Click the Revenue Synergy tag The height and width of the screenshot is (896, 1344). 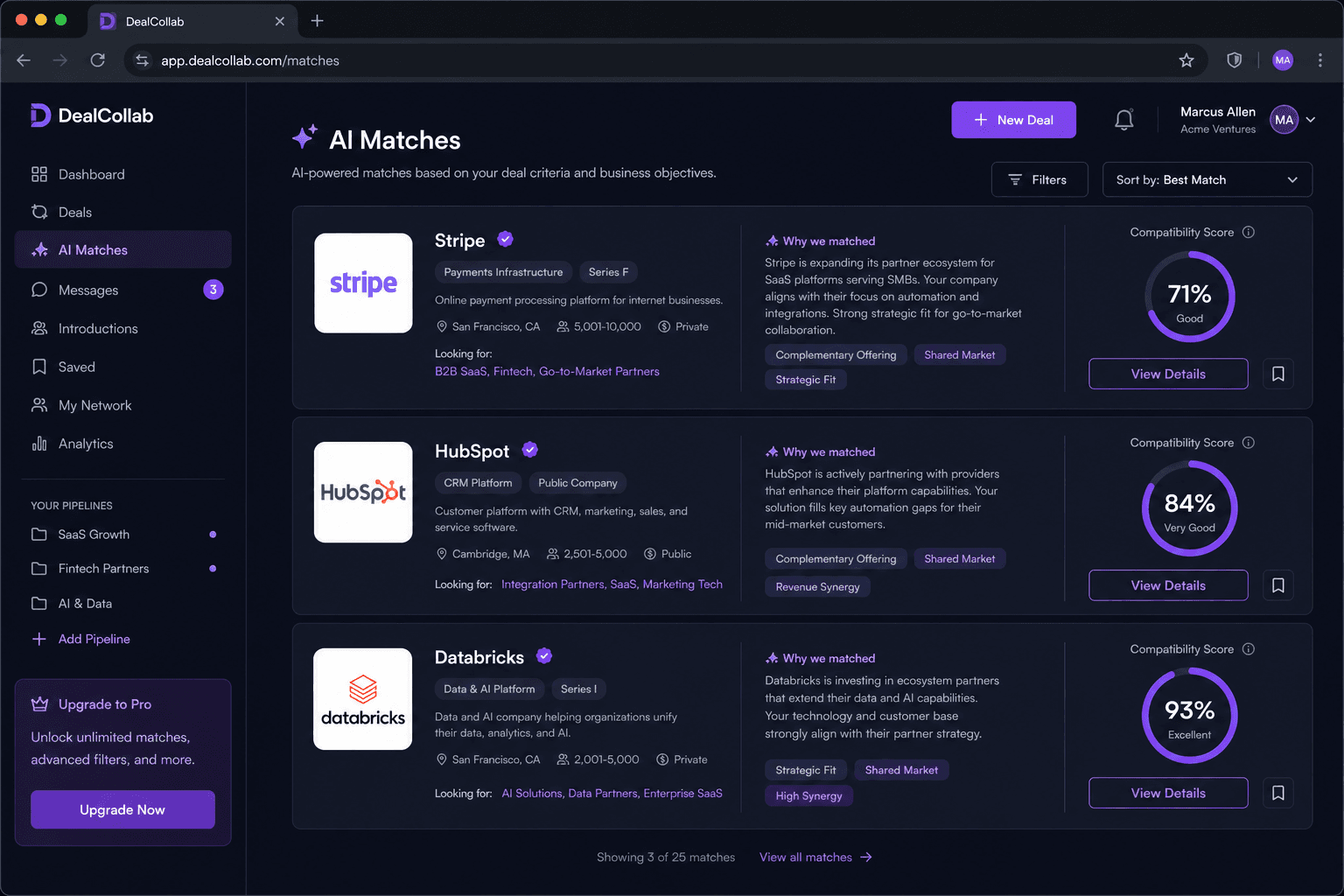click(x=817, y=586)
